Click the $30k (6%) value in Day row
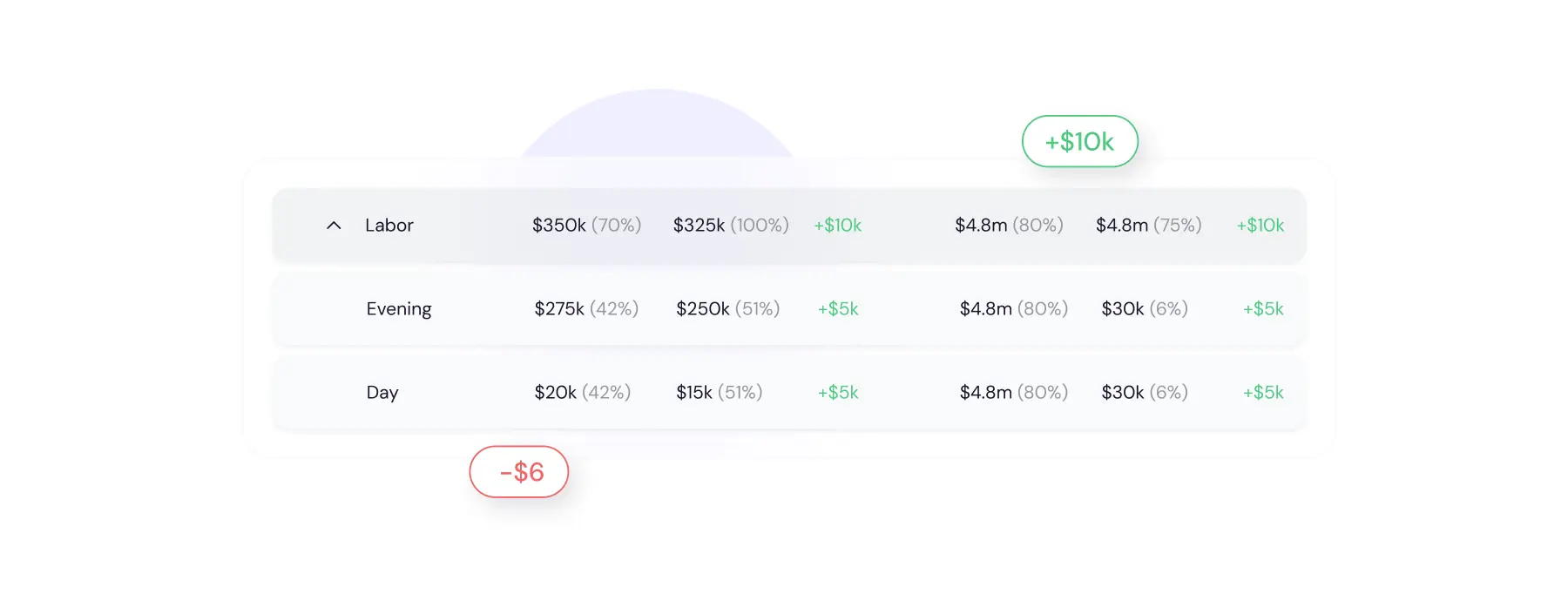Image resolution: width=1568 pixels, height=614 pixels. [x=1145, y=392]
